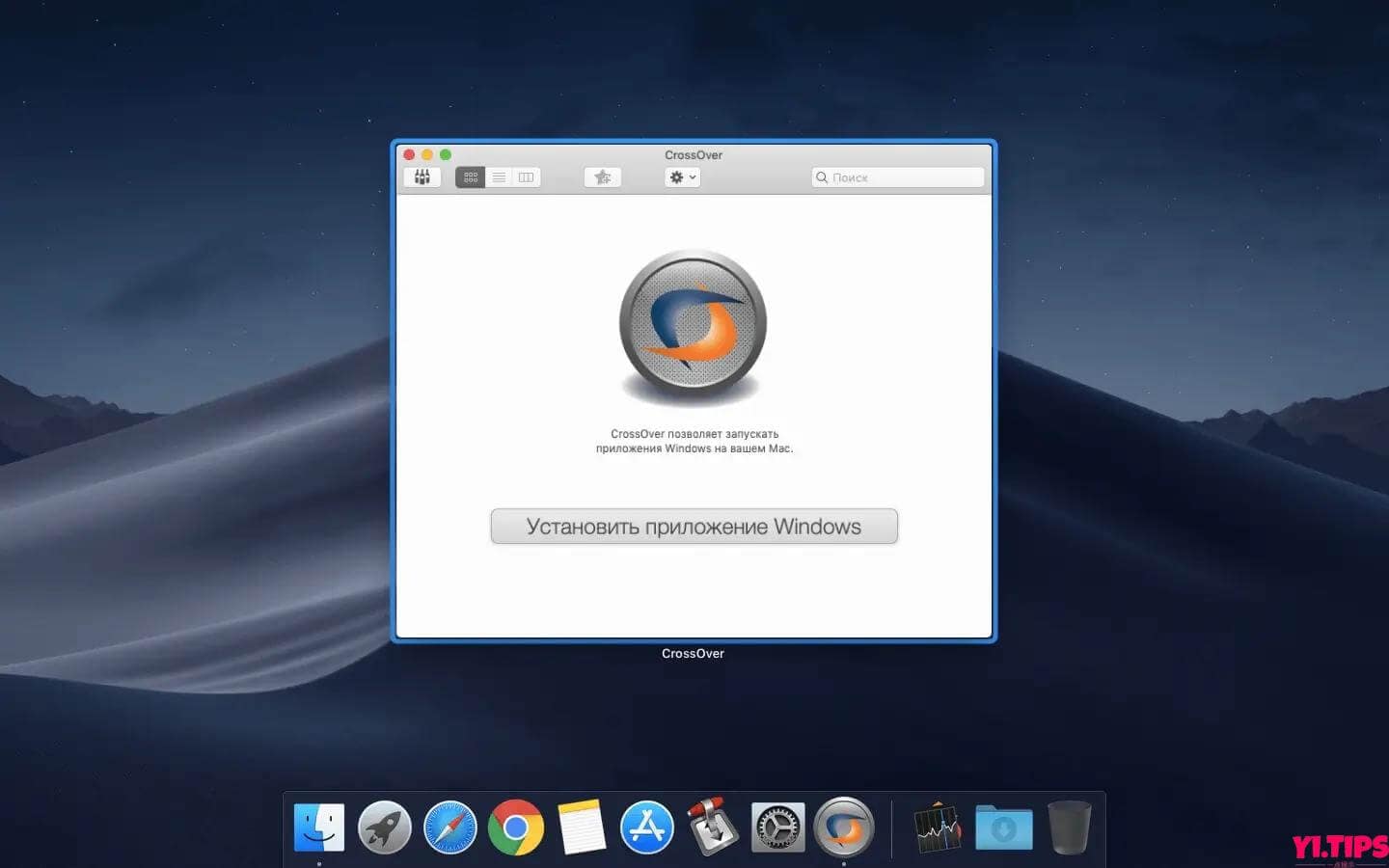This screenshot has height=868, width=1389.
Task: Switch to list view mode
Action: (x=499, y=176)
